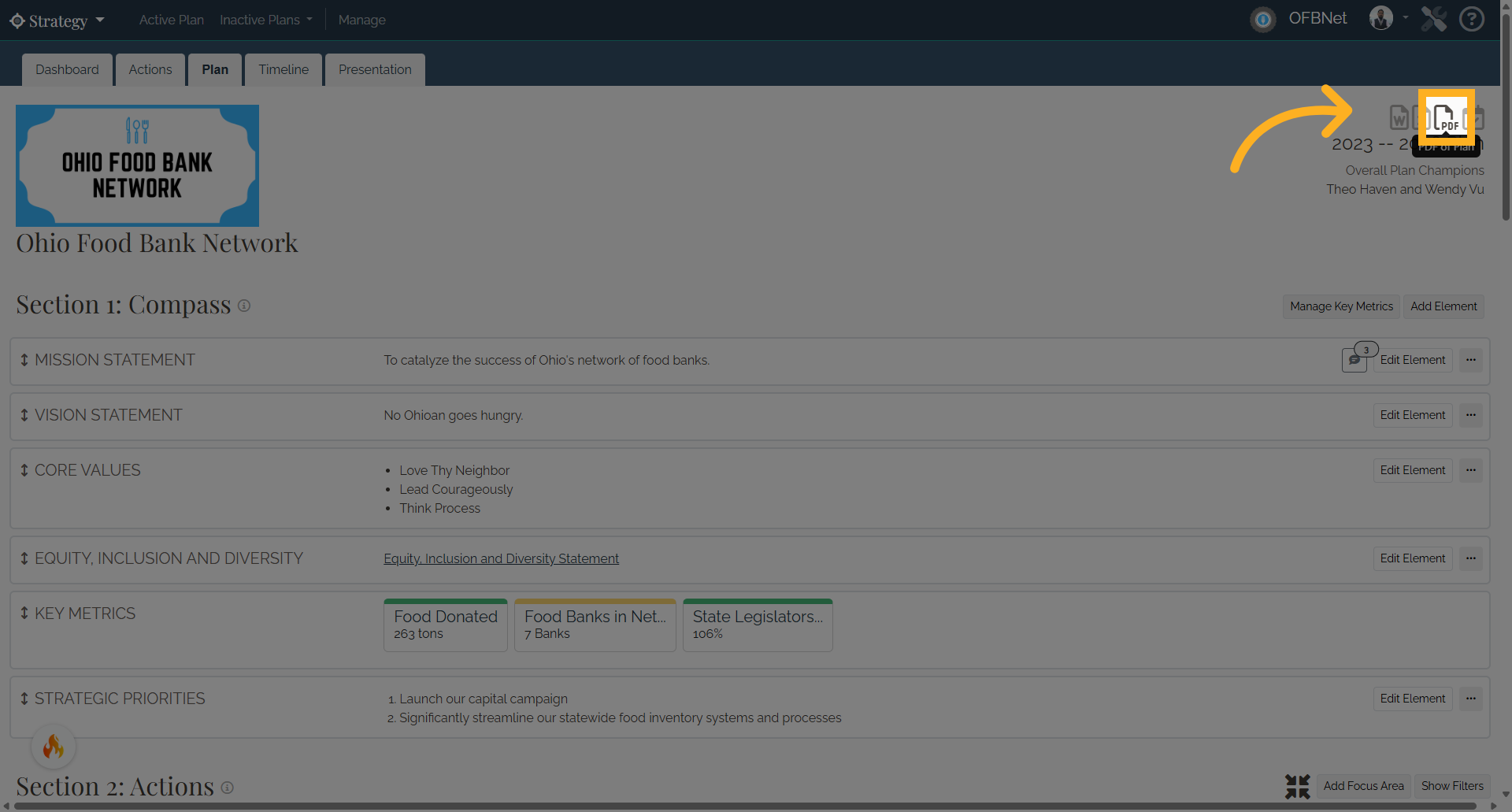Open more options for Vision Statement

click(x=1470, y=415)
